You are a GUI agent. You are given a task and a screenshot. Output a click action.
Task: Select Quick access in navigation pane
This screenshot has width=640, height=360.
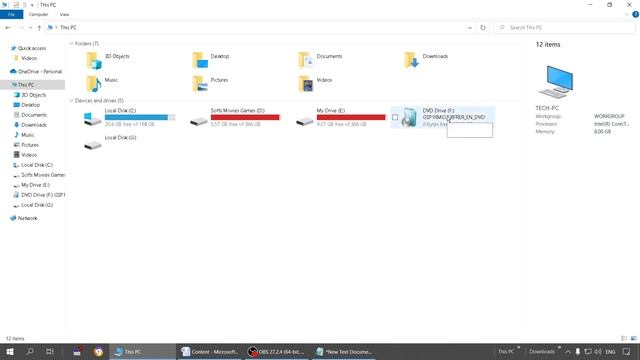pyautogui.click(x=32, y=48)
